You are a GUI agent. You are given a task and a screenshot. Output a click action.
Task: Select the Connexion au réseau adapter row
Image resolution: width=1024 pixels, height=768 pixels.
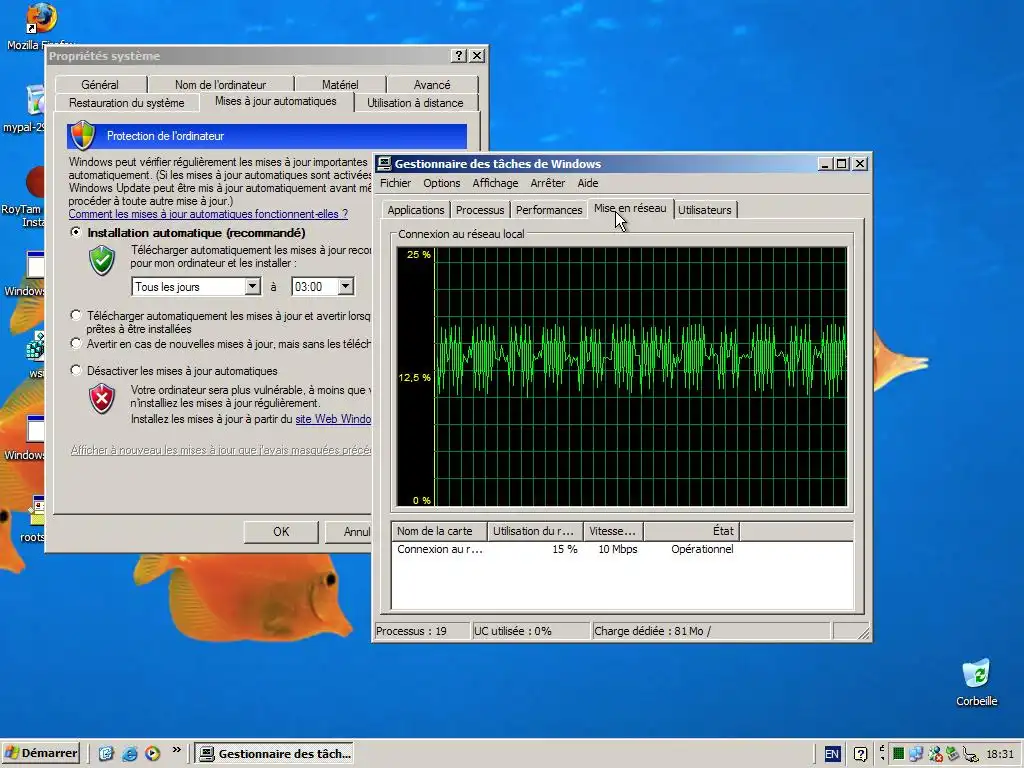[622, 549]
